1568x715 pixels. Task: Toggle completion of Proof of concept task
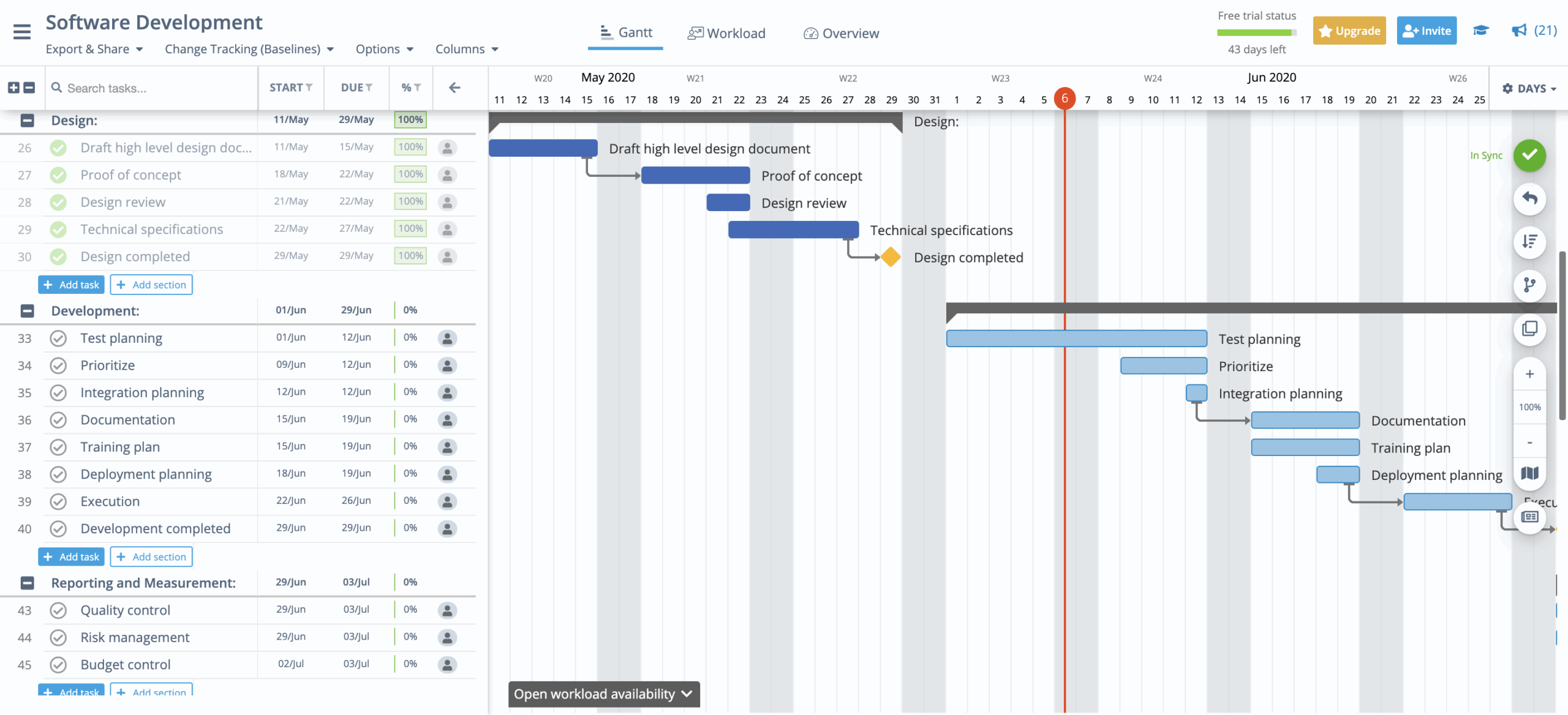pyautogui.click(x=58, y=175)
